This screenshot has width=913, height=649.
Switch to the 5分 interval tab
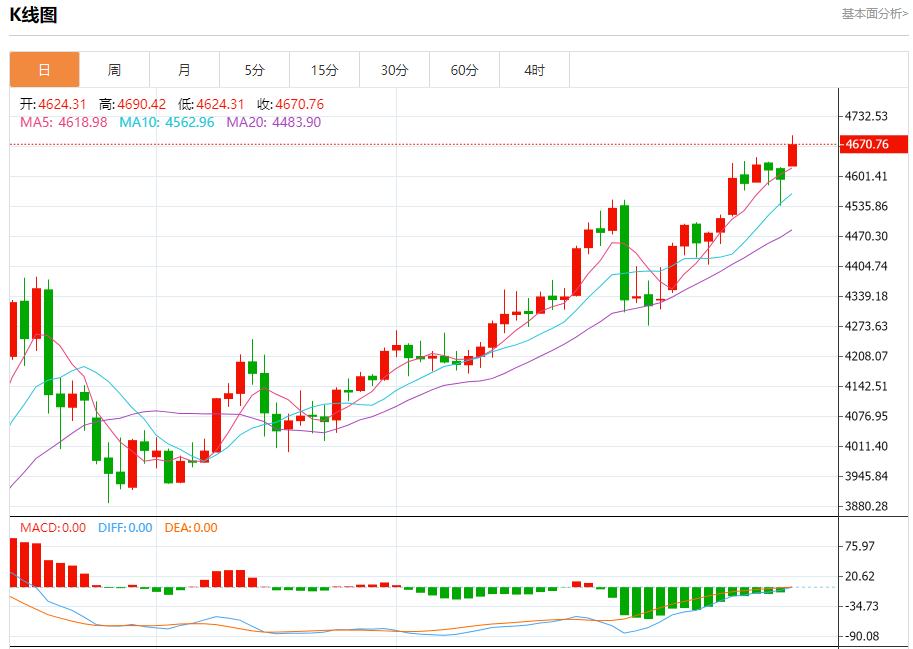click(x=254, y=70)
